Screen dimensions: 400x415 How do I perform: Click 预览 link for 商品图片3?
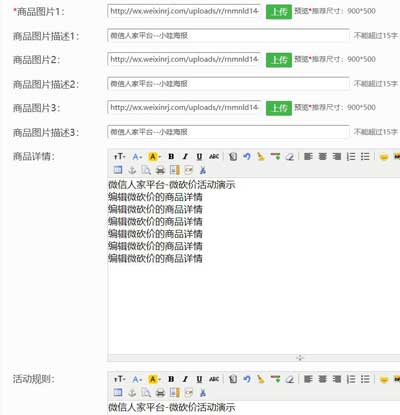301,107
